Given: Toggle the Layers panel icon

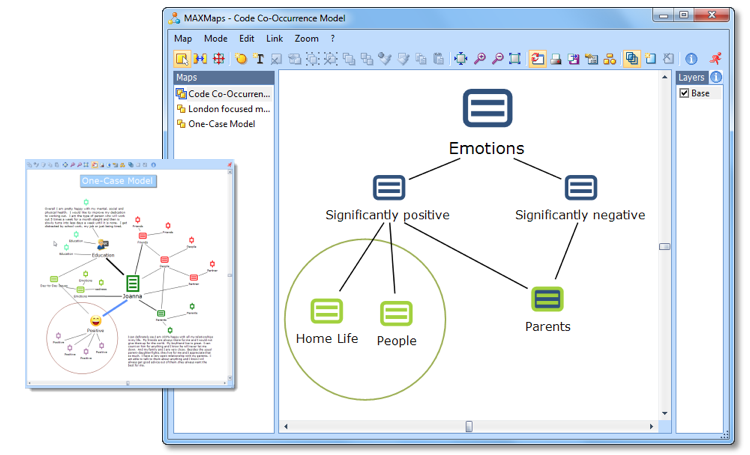Looking at the screenshot, I should pos(632,59).
